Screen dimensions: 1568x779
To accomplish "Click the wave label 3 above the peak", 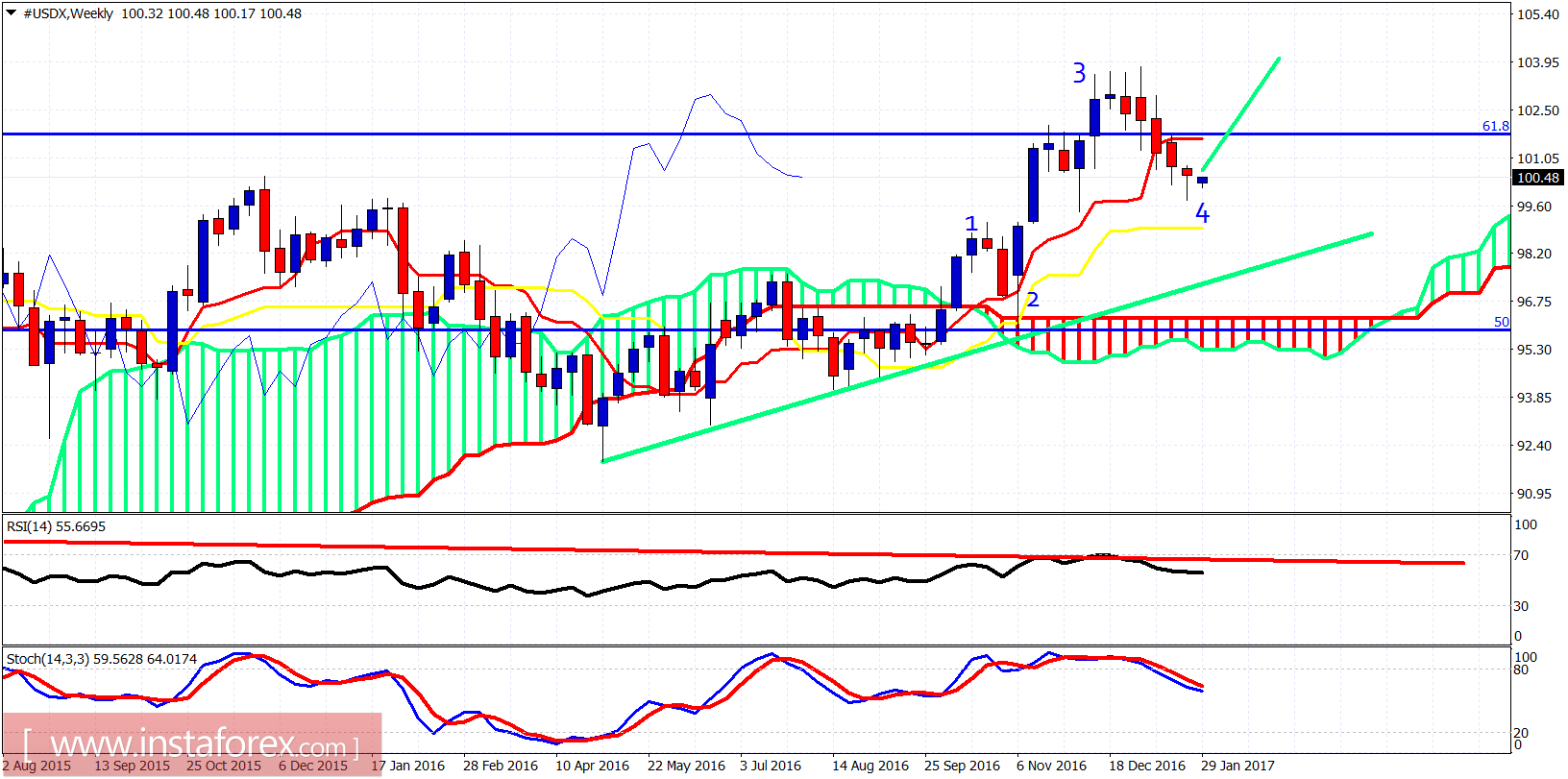I will click(x=1079, y=73).
